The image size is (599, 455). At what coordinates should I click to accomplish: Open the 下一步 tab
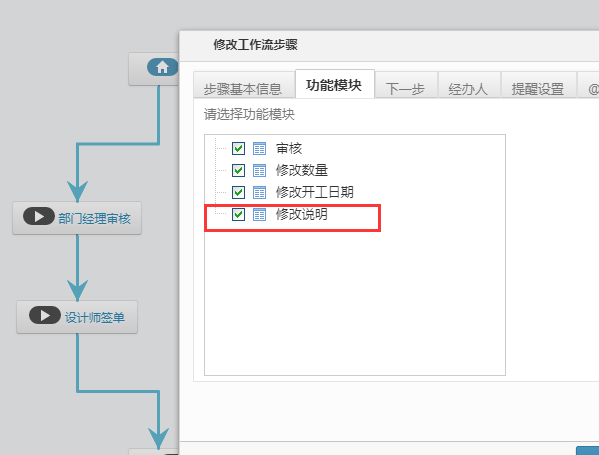(406, 86)
